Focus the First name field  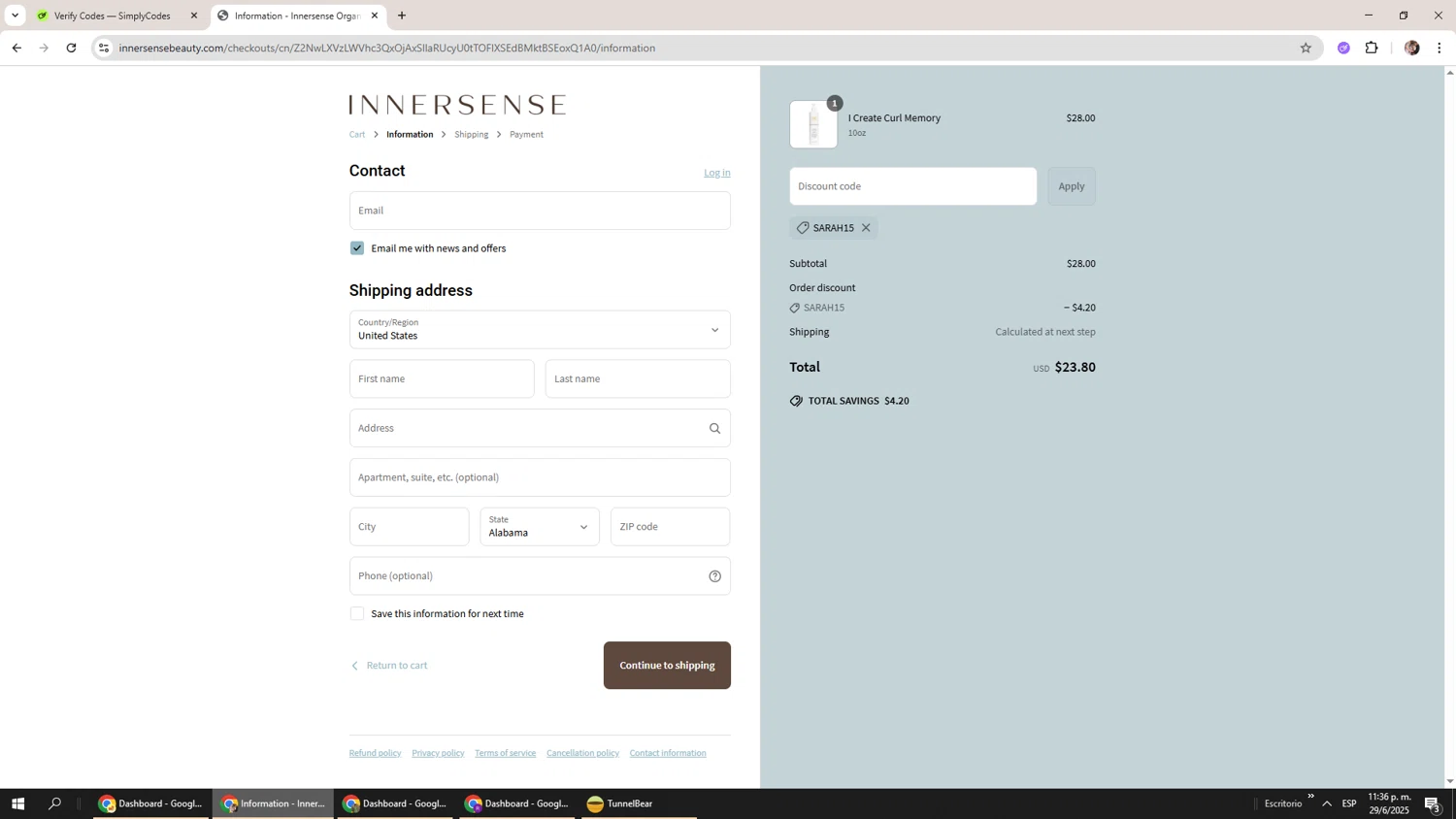coord(442,379)
